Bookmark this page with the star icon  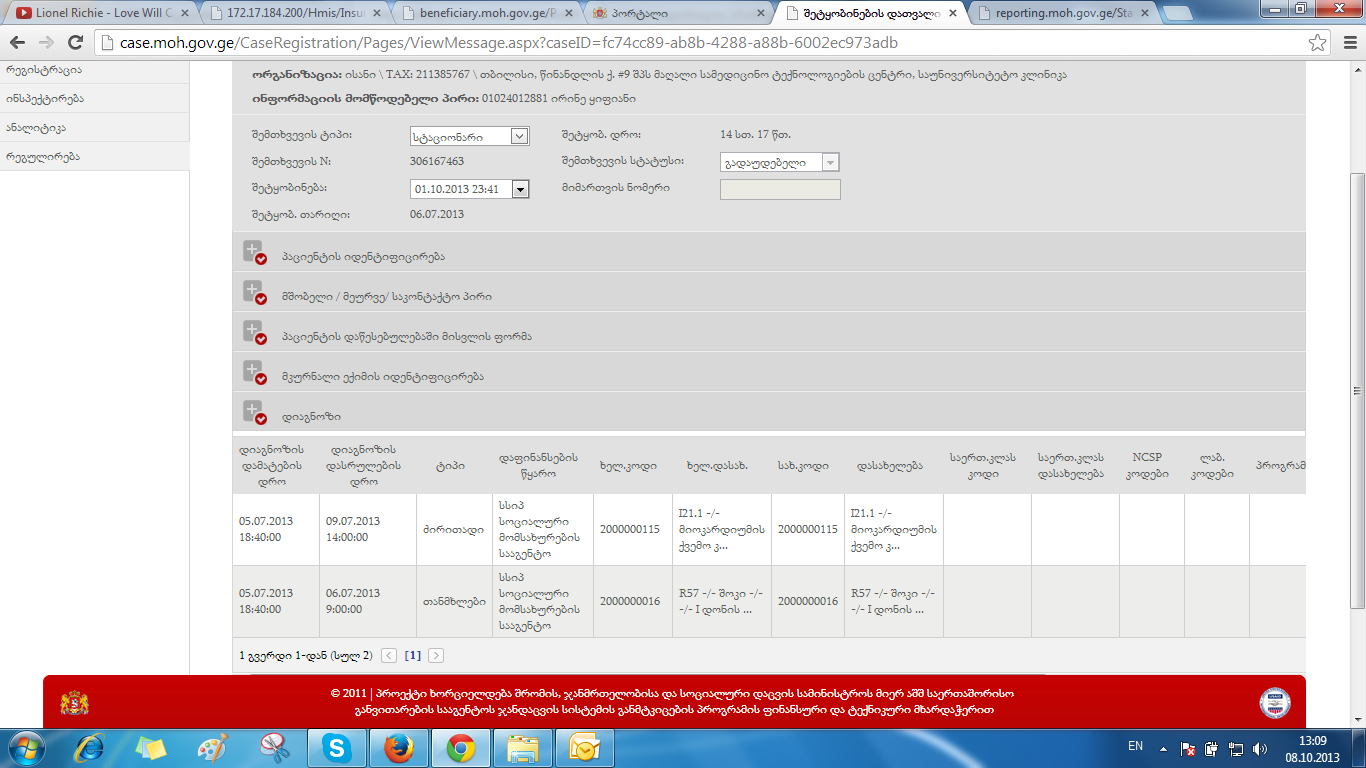click(x=1318, y=43)
